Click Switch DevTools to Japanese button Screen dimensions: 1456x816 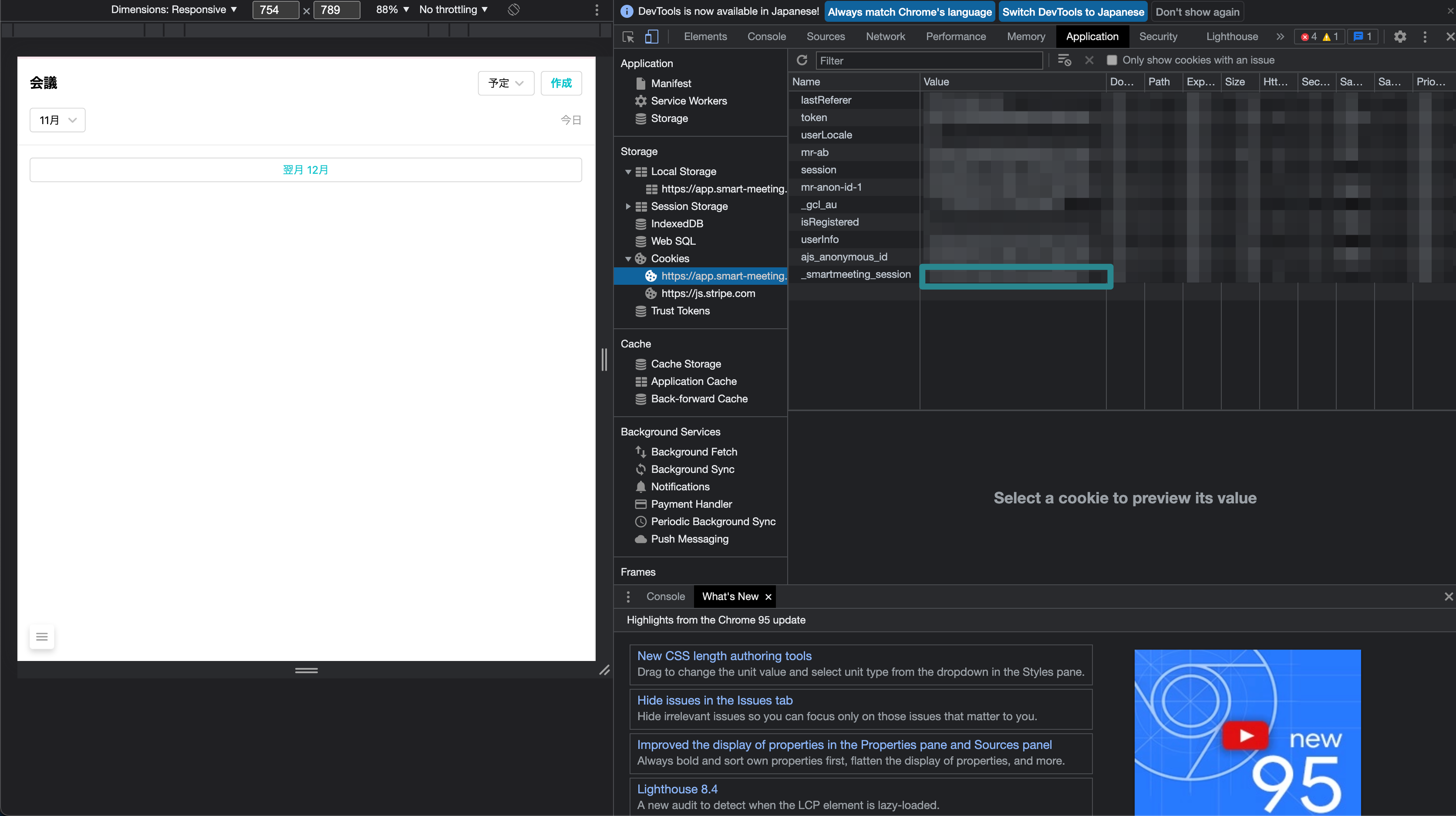click(1073, 12)
